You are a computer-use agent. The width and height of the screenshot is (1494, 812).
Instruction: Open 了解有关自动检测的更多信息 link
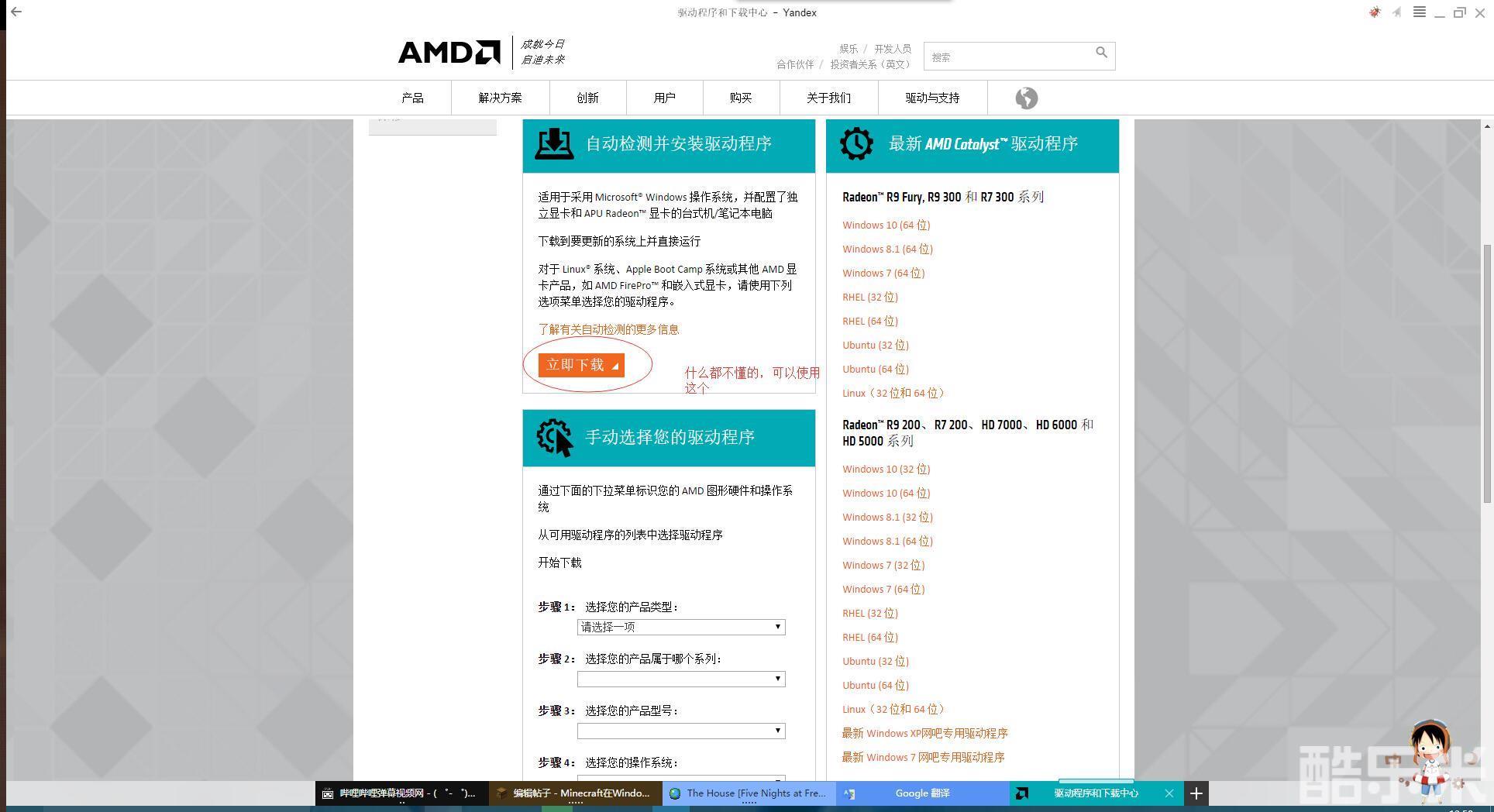pos(608,329)
